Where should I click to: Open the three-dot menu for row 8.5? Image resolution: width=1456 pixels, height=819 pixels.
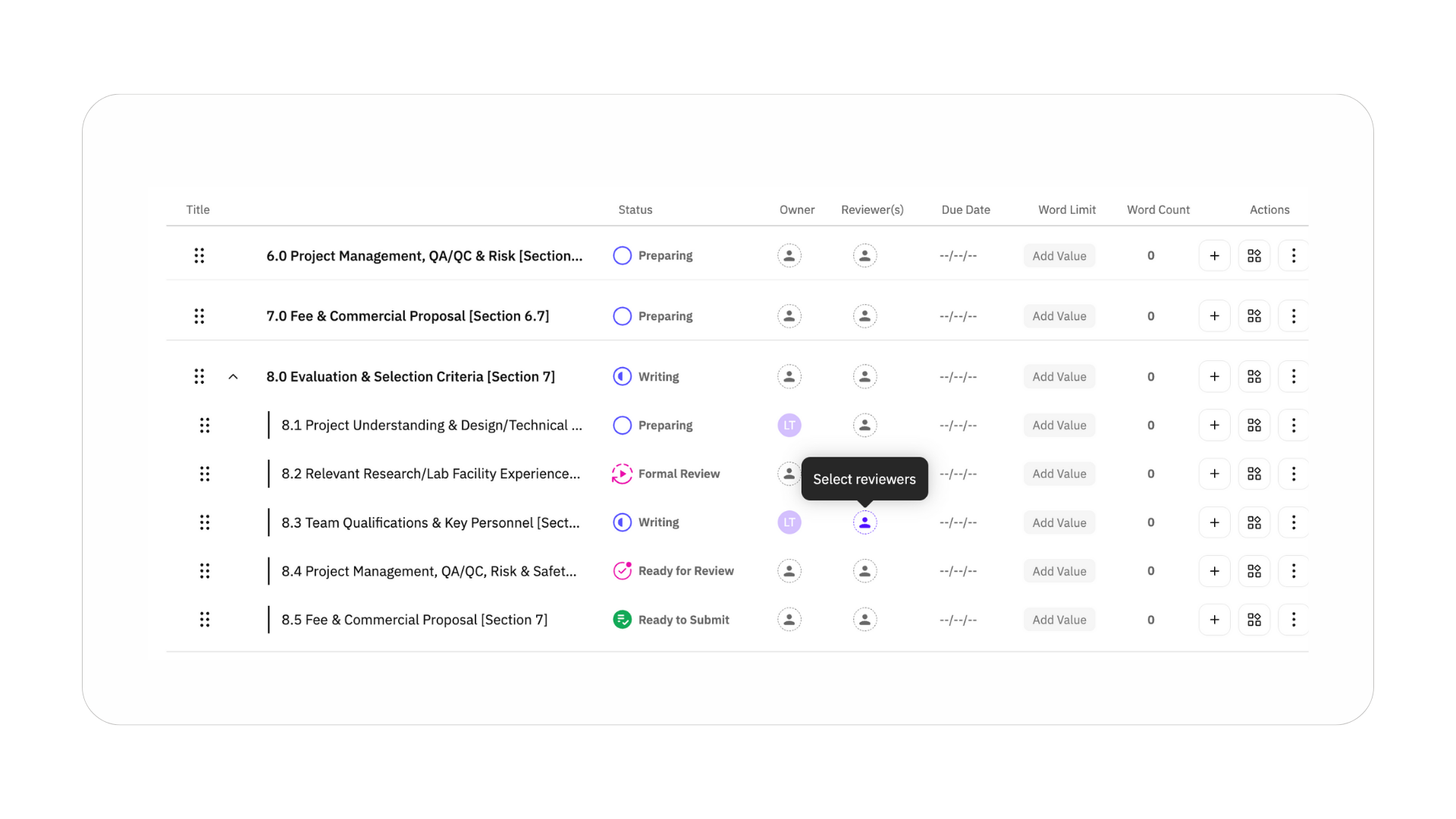coord(1293,620)
